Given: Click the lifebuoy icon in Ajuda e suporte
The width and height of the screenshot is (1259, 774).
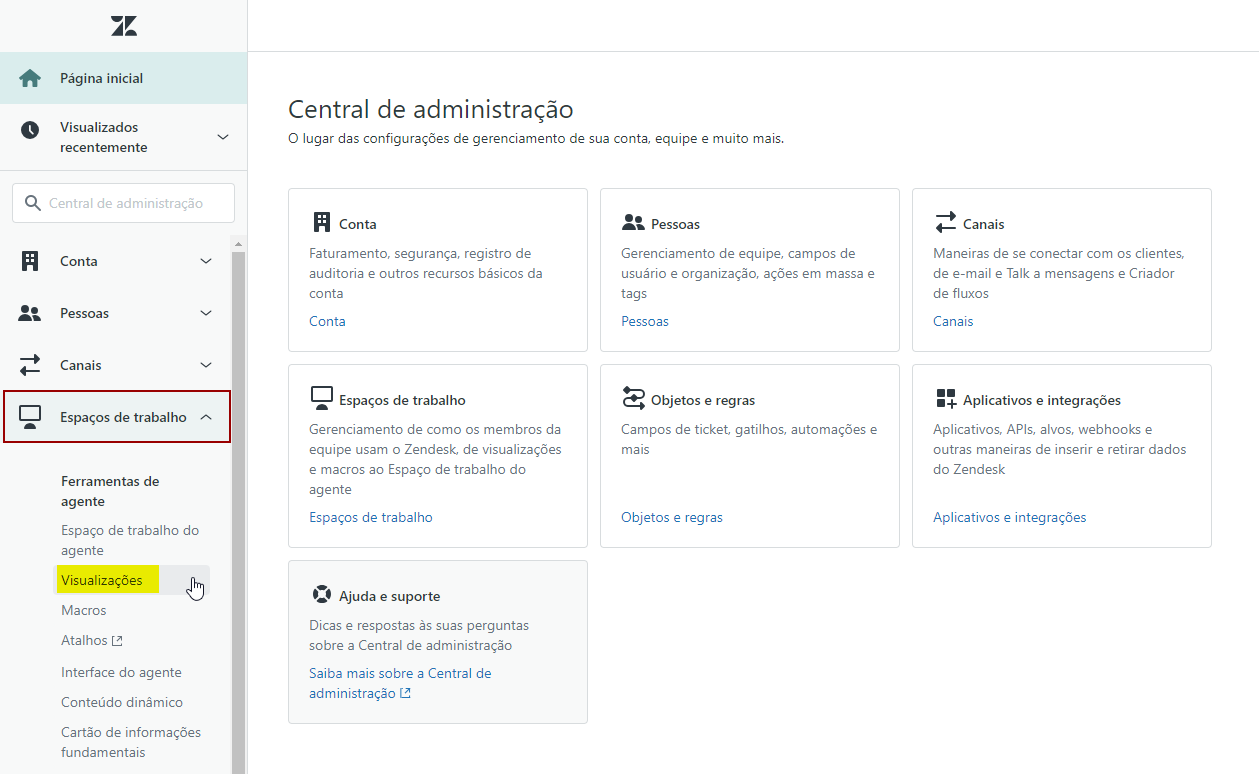Looking at the screenshot, I should (x=321, y=594).
